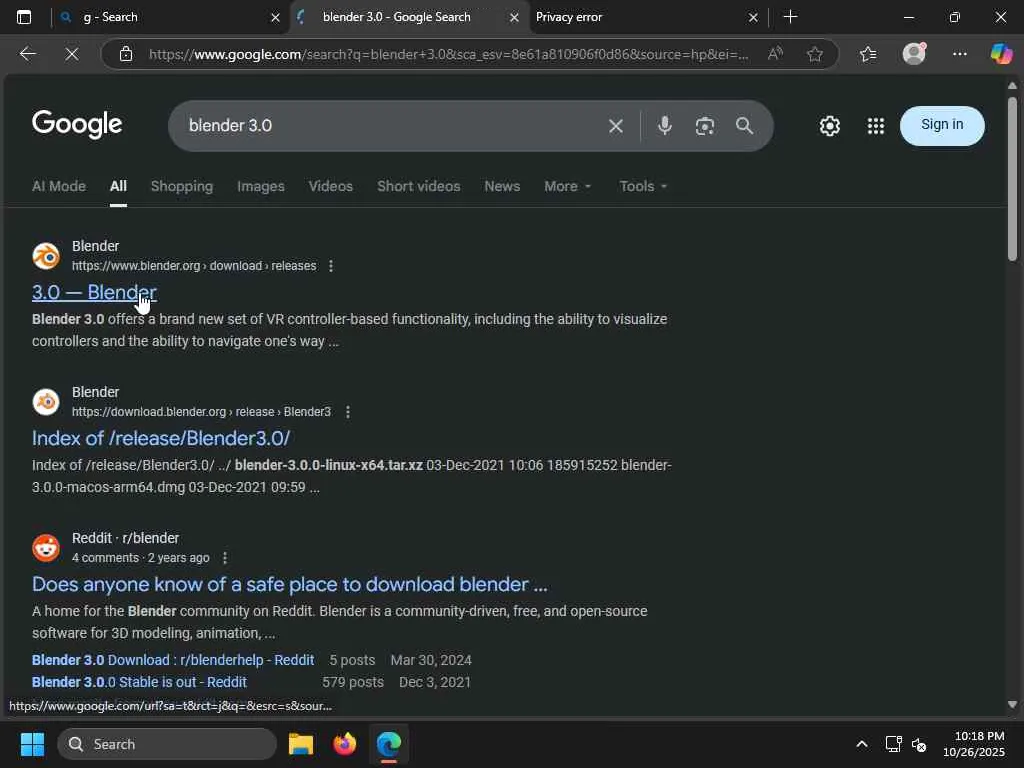Screen dimensions: 1024x768
Task: Click the Sign in button
Action: 942,125
